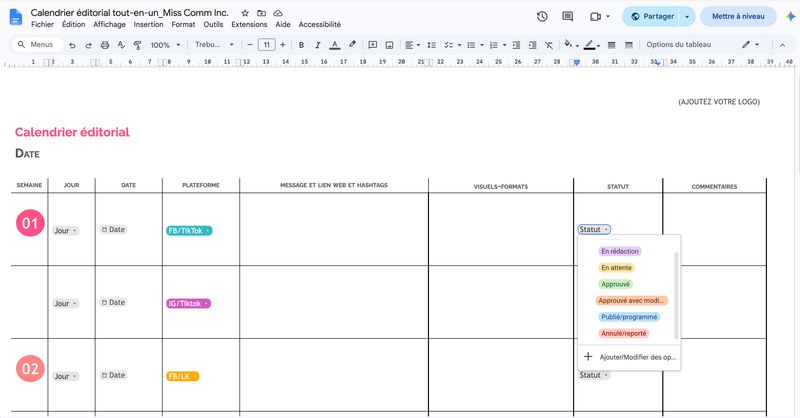The width and height of the screenshot is (800, 418).
Task: Open the zoom 100% dropdown
Action: (165, 45)
